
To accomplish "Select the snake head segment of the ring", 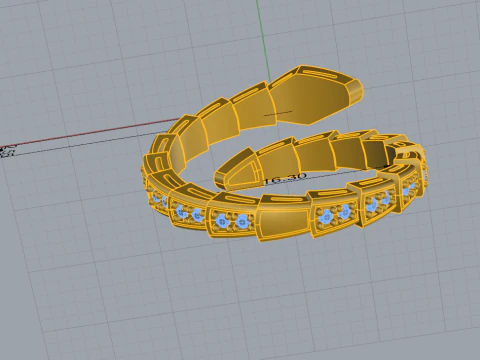I will pos(315,95).
